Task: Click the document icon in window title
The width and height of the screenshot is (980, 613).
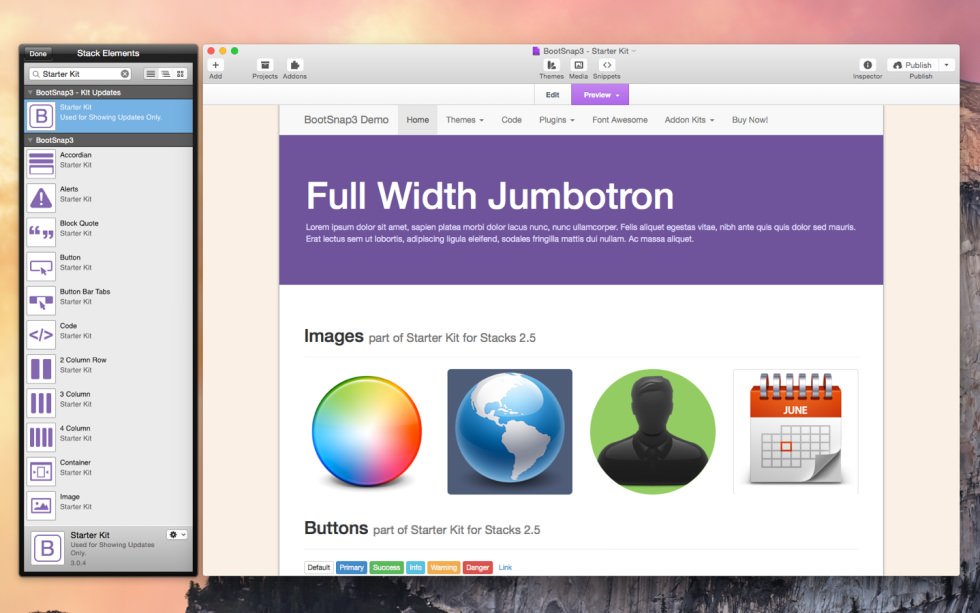Action: [536, 51]
